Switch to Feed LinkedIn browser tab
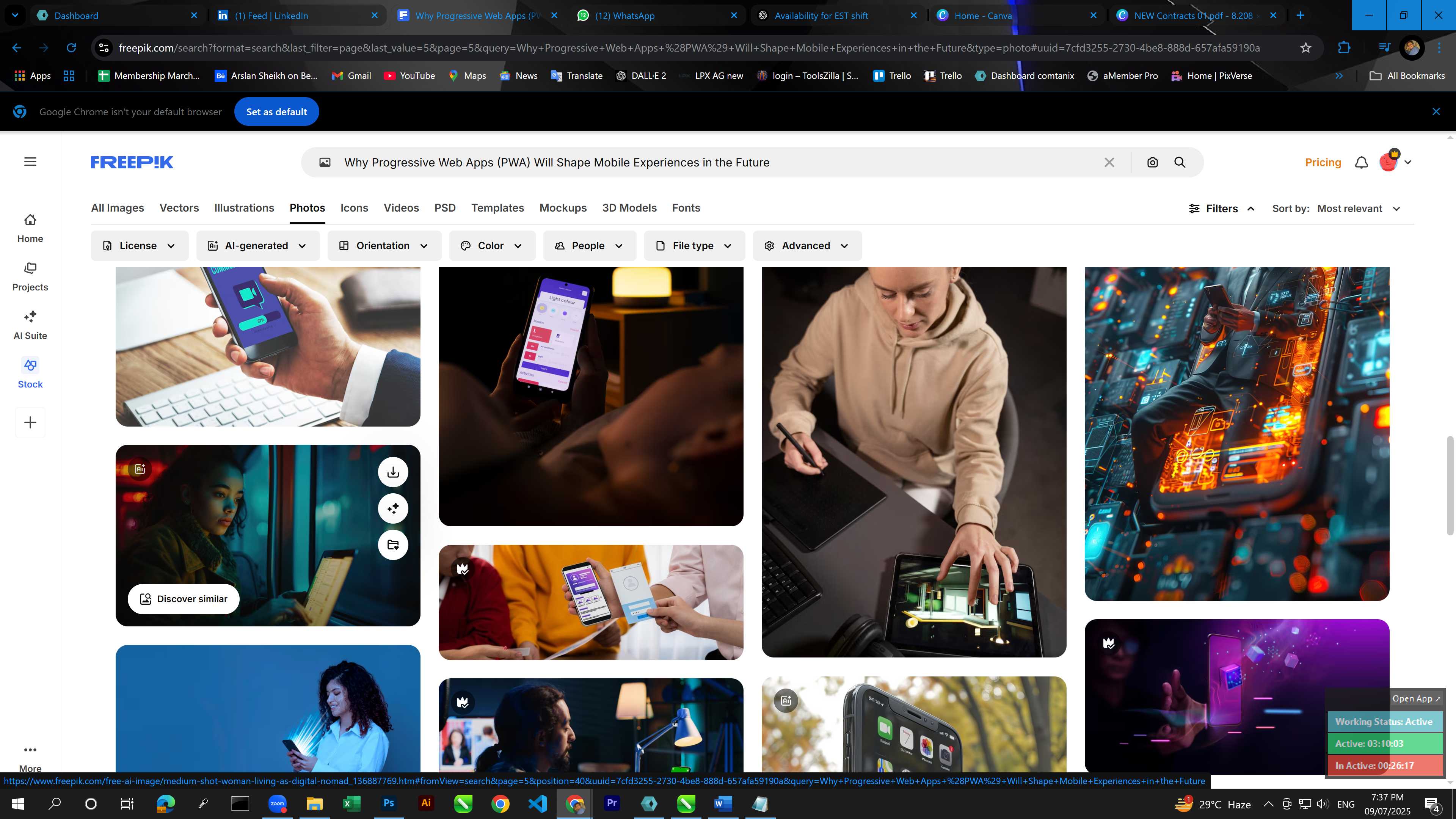This screenshot has height=819, width=1456. click(298, 15)
